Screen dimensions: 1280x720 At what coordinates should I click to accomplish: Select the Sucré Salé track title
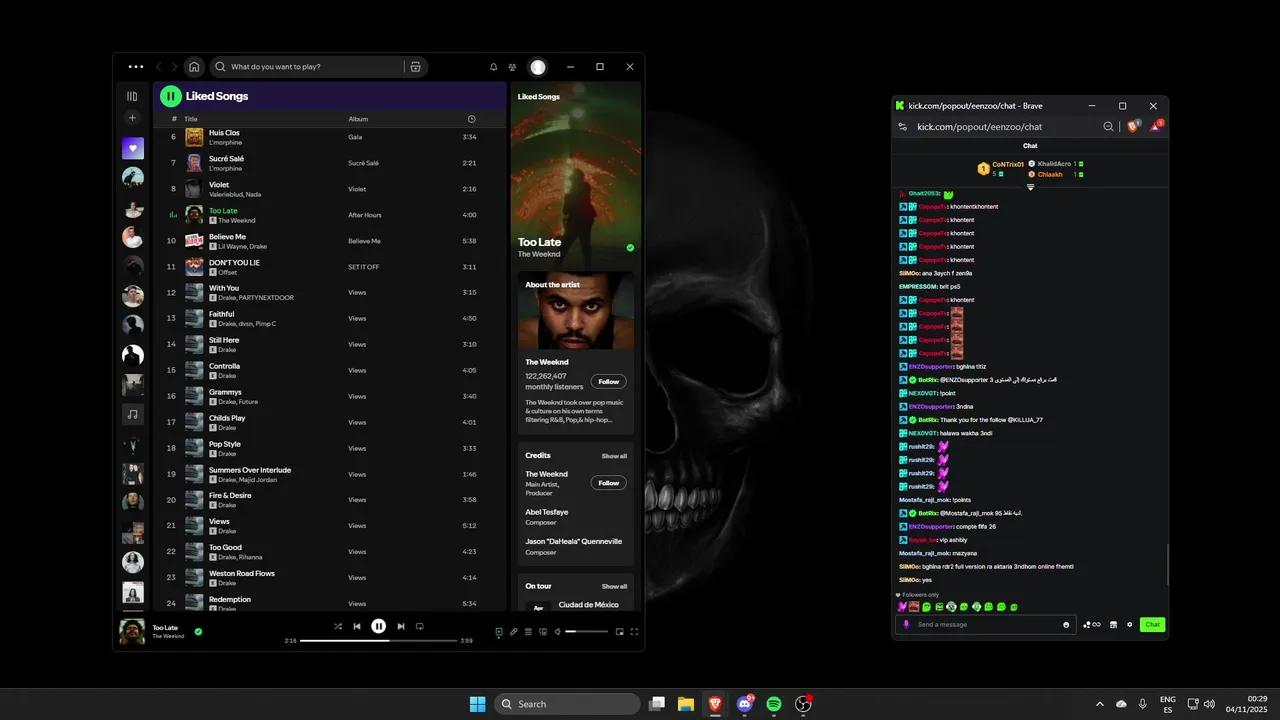[226, 158]
